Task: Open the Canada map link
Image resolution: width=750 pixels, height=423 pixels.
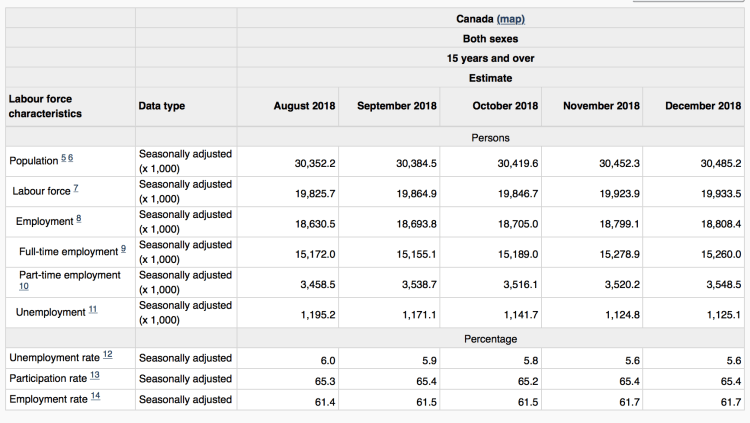Action: (x=510, y=19)
